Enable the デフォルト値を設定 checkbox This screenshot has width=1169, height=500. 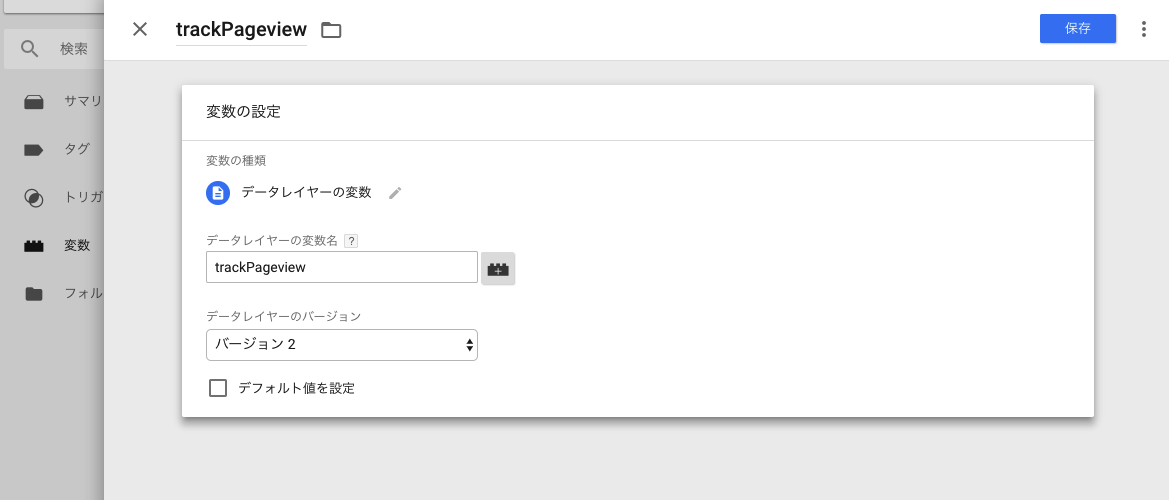218,388
